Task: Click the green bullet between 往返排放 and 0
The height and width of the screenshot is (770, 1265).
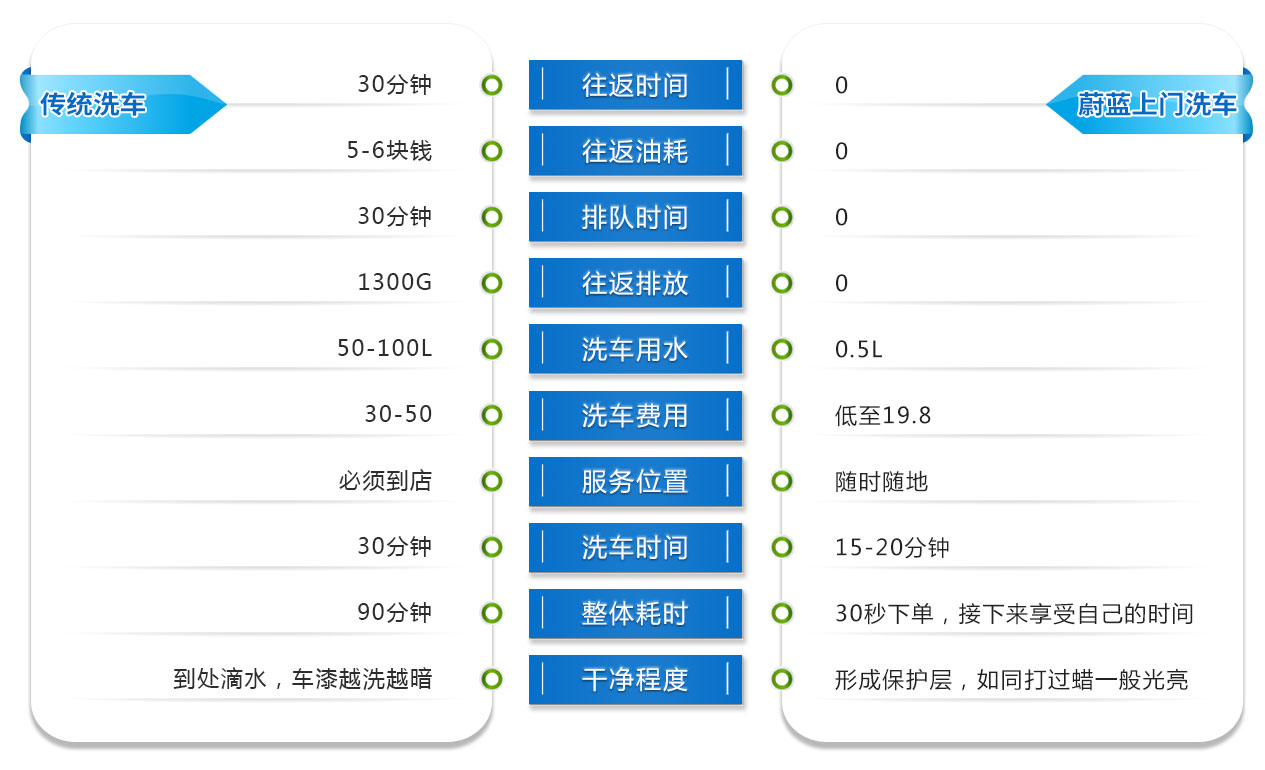Action: pyautogui.click(x=782, y=283)
